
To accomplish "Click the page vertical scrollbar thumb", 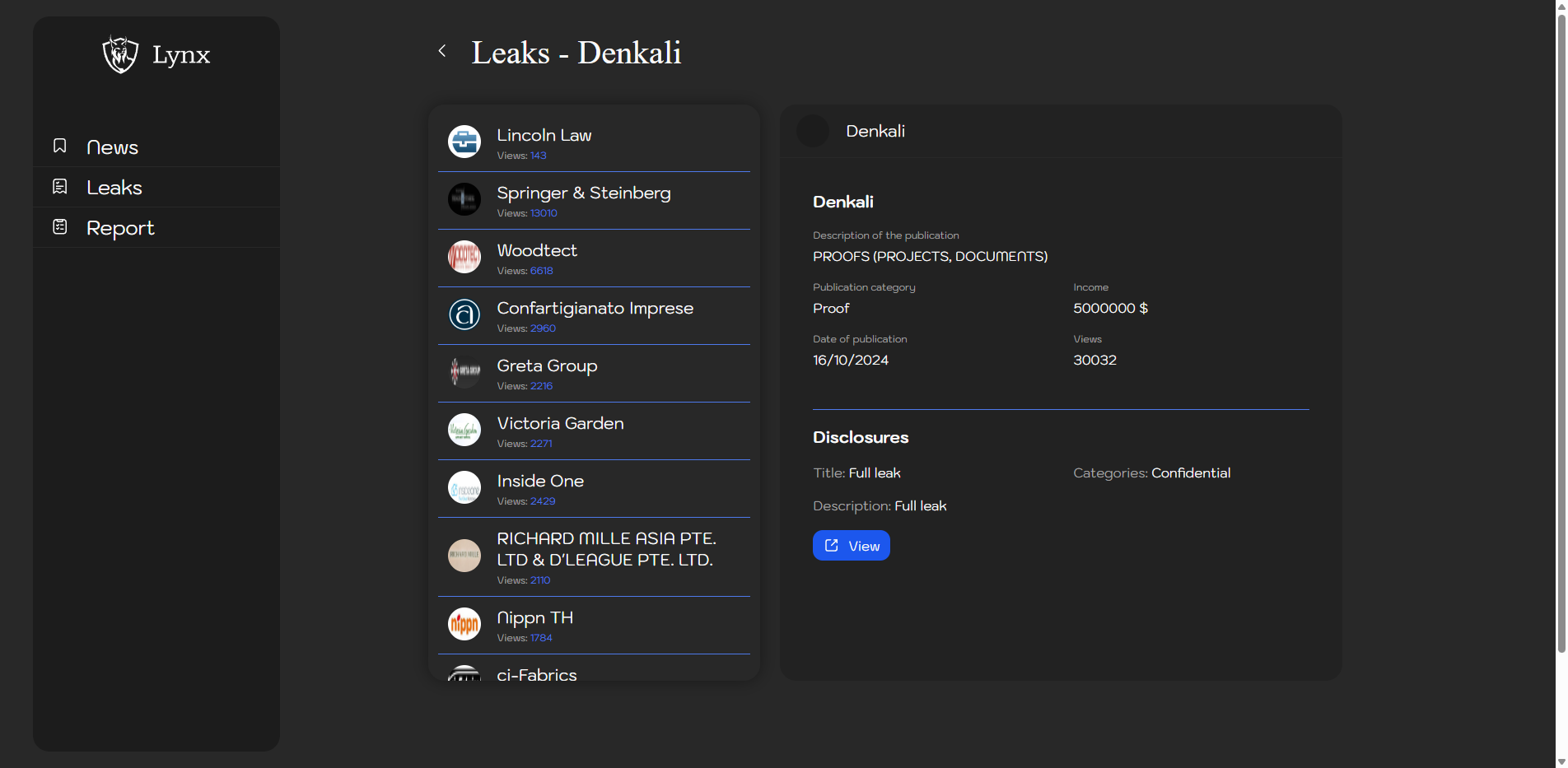I will coord(1561,329).
